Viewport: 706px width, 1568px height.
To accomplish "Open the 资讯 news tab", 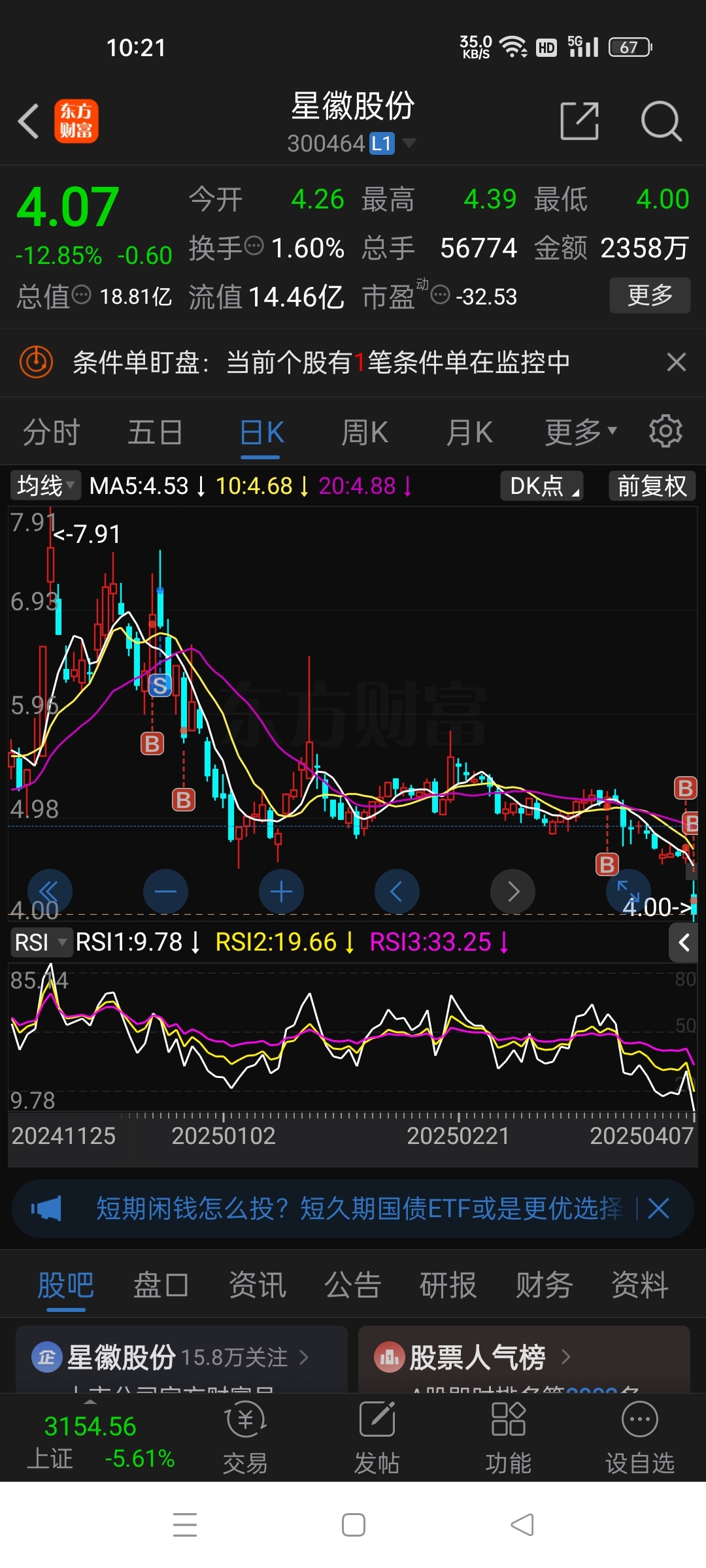I will coord(257,1284).
